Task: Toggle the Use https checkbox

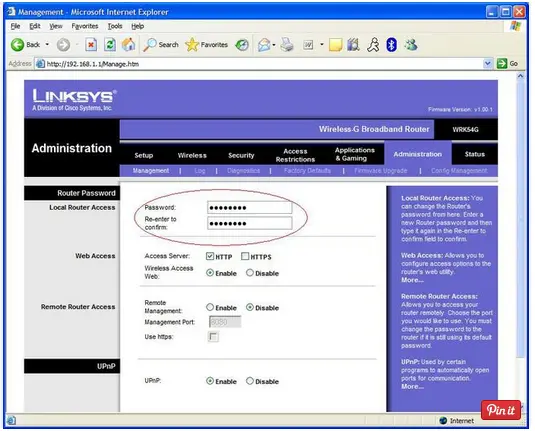Action: (213, 337)
